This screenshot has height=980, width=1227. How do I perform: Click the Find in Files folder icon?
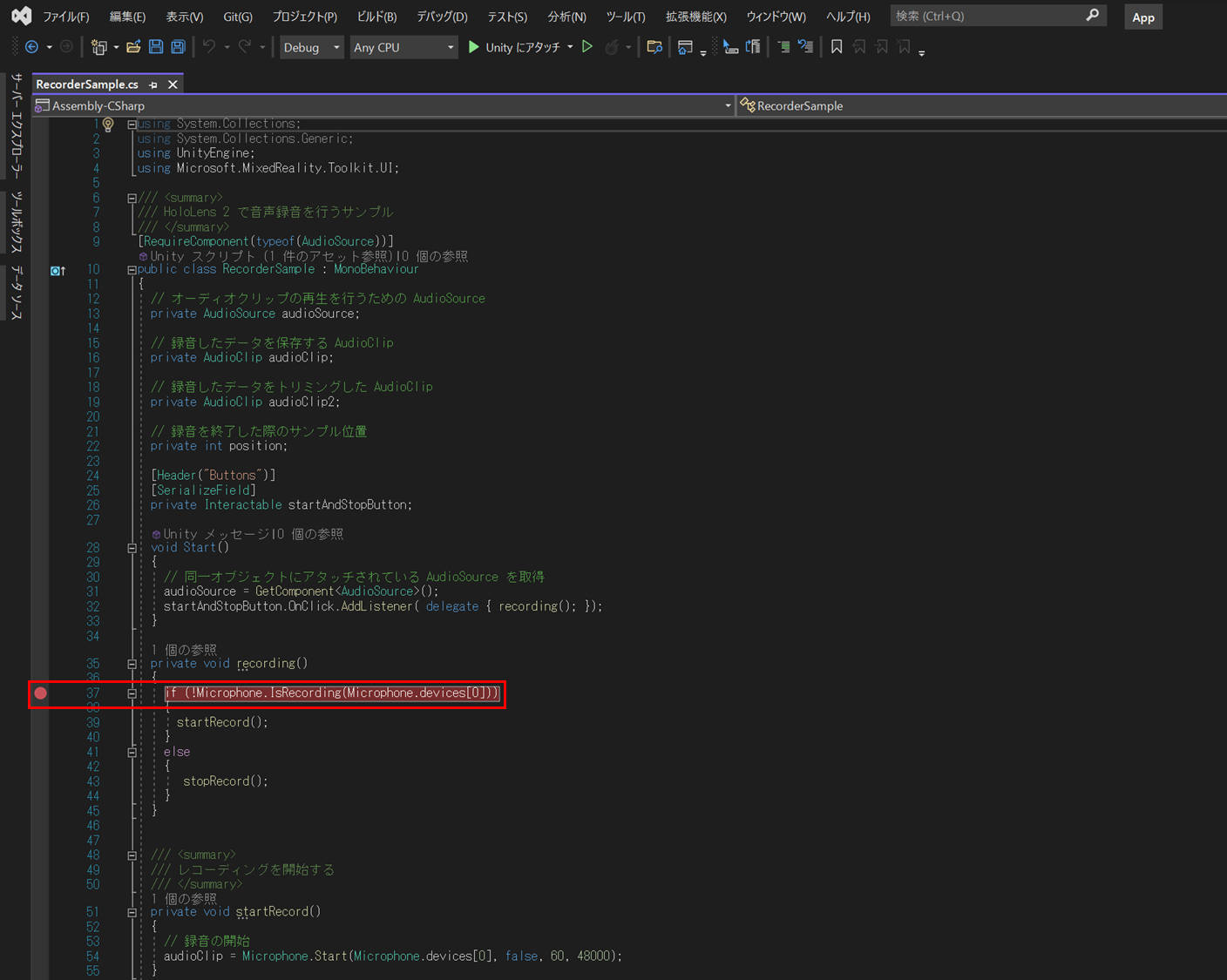click(654, 47)
